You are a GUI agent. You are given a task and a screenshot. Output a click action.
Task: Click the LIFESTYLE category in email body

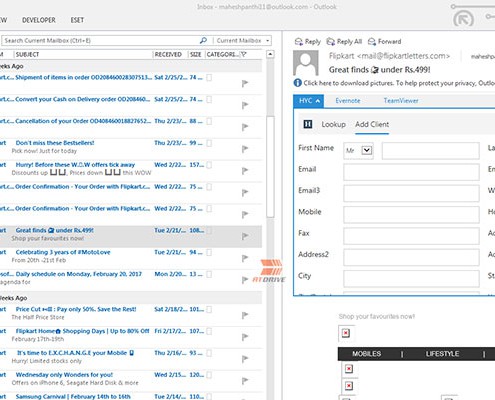click(x=442, y=354)
